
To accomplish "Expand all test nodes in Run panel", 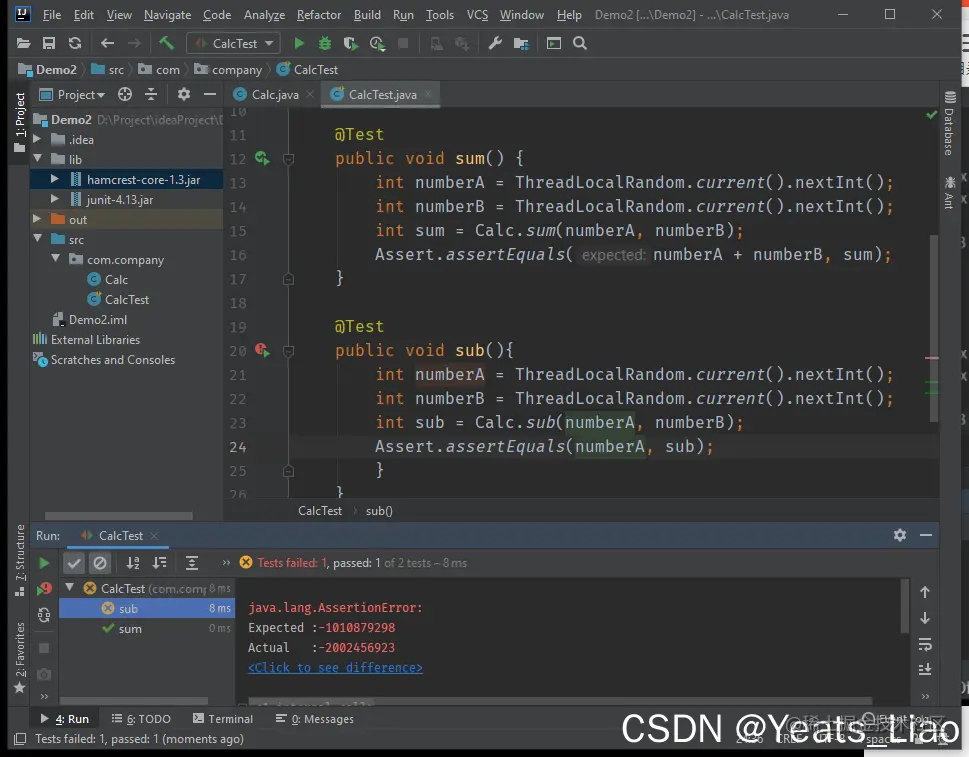I will [x=192, y=563].
